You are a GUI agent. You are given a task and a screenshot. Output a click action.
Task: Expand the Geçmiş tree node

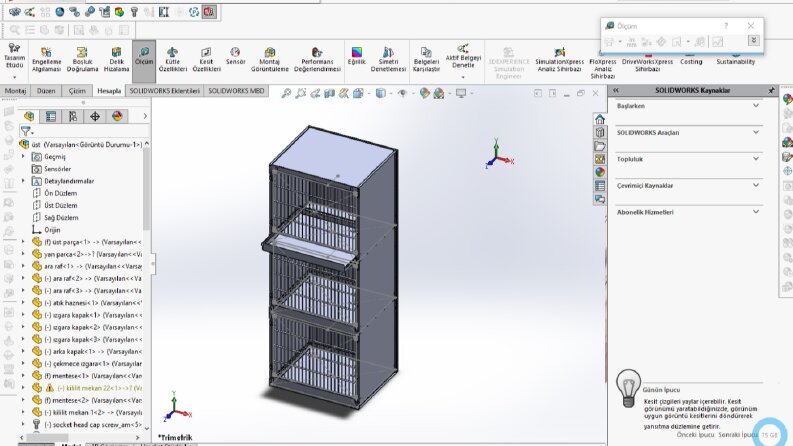pyautogui.click(x=23, y=157)
